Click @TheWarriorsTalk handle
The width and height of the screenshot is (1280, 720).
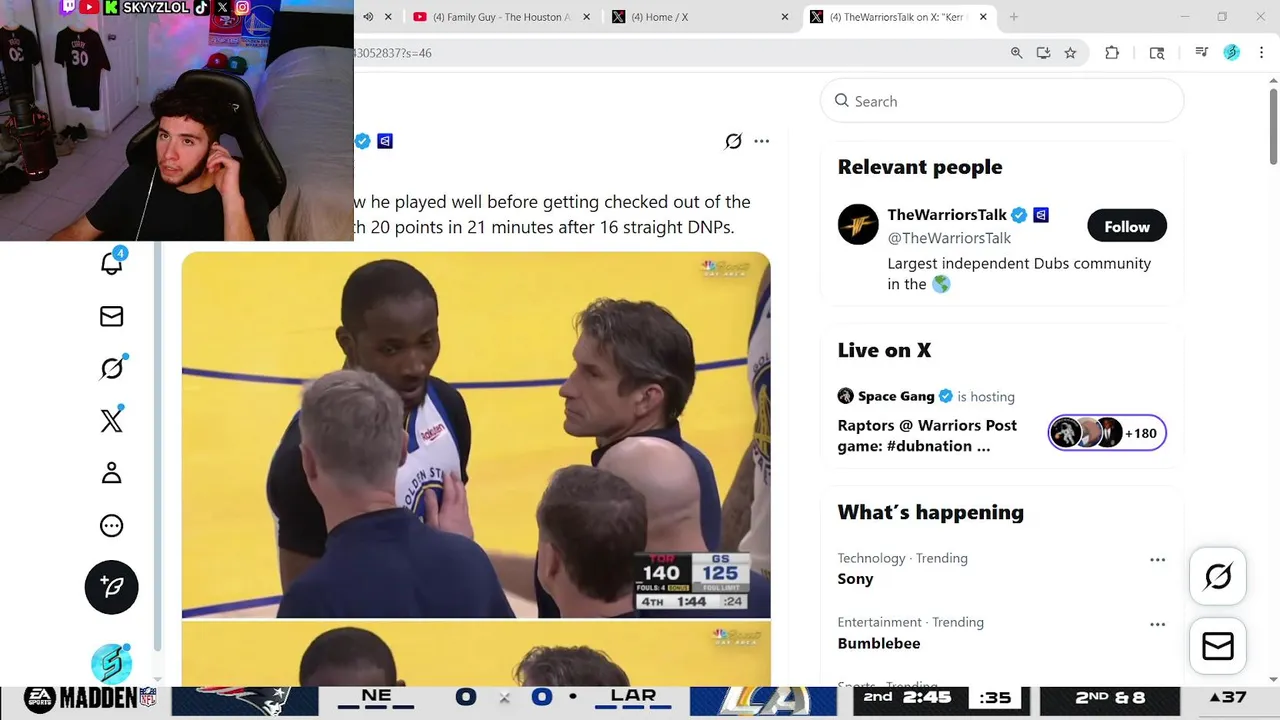coord(949,238)
